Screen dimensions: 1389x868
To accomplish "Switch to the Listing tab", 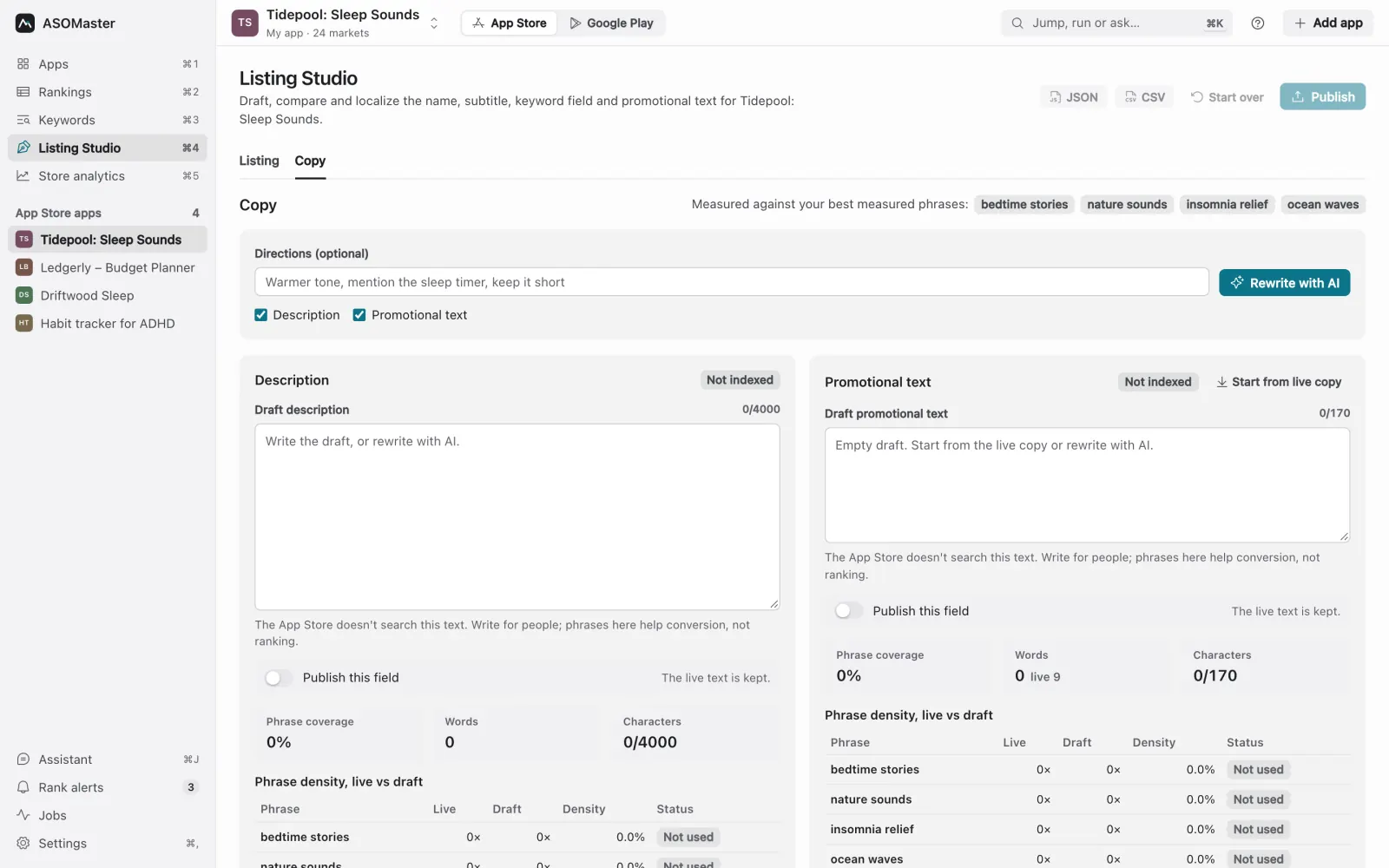I will 260,161.
